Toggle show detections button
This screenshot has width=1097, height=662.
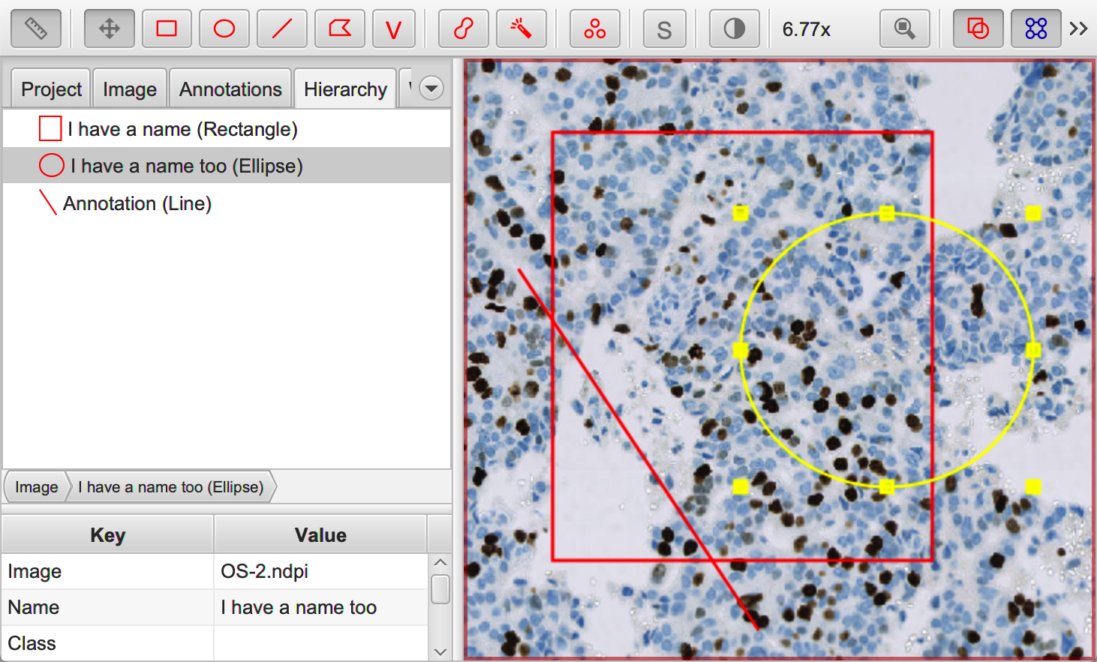[1035, 29]
